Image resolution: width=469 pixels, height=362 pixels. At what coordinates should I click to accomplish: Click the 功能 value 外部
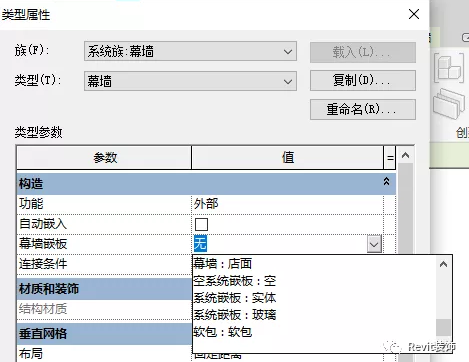coord(206,204)
